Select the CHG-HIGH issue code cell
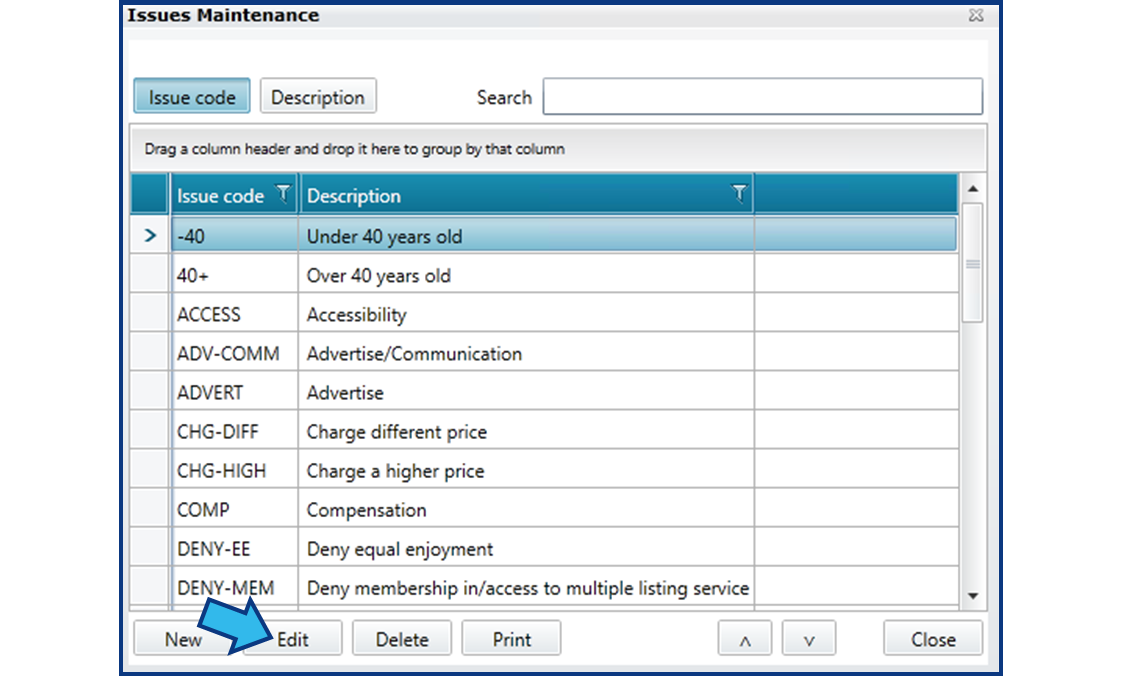The width and height of the screenshot is (1124, 677). pyautogui.click(x=234, y=471)
